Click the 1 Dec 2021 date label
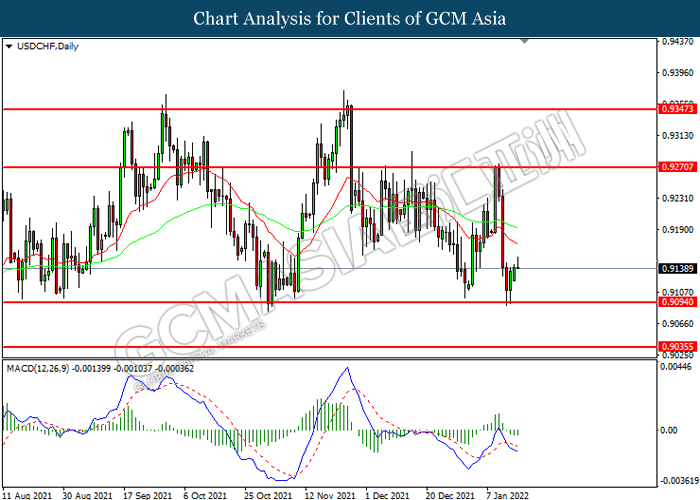 coord(387,495)
